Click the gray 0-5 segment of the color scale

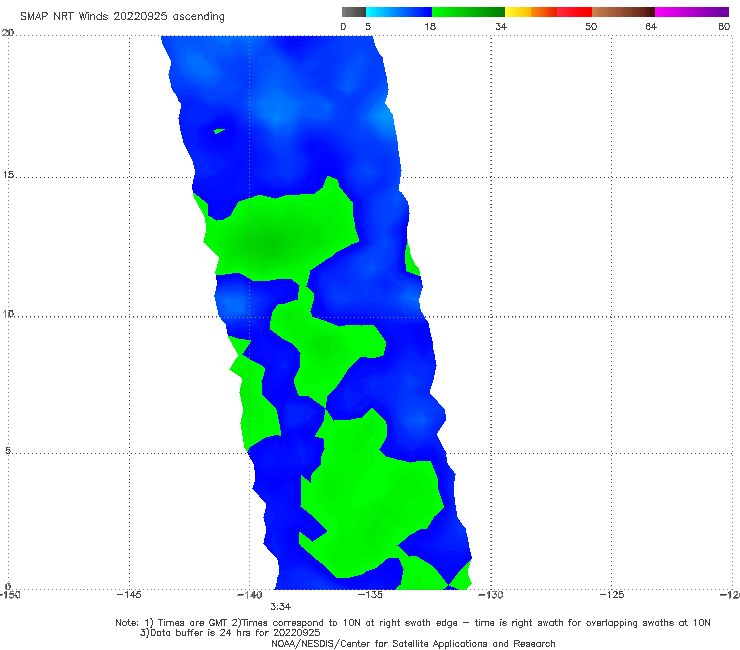(353, 12)
